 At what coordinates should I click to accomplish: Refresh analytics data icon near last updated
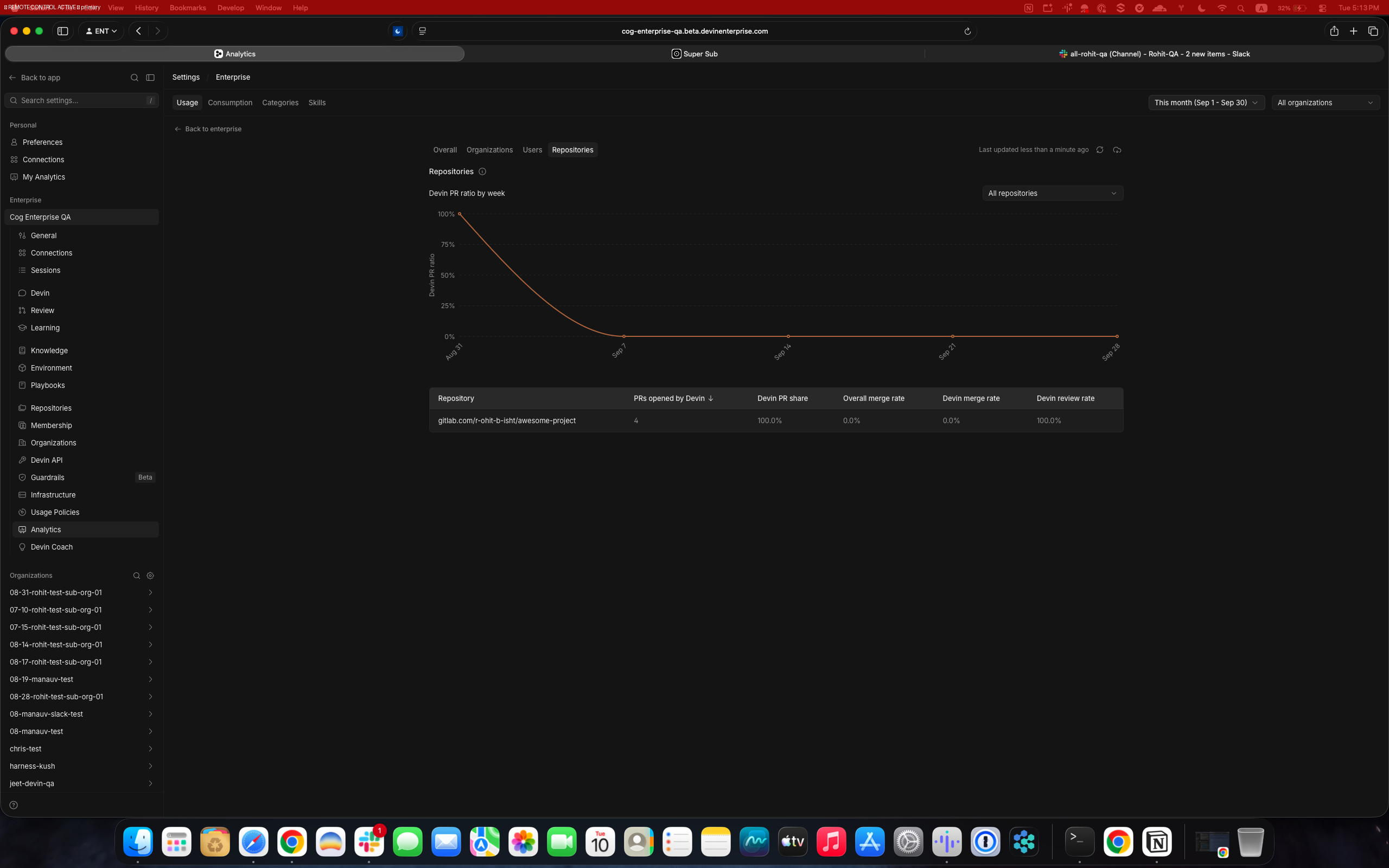(x=1100, y=150)
